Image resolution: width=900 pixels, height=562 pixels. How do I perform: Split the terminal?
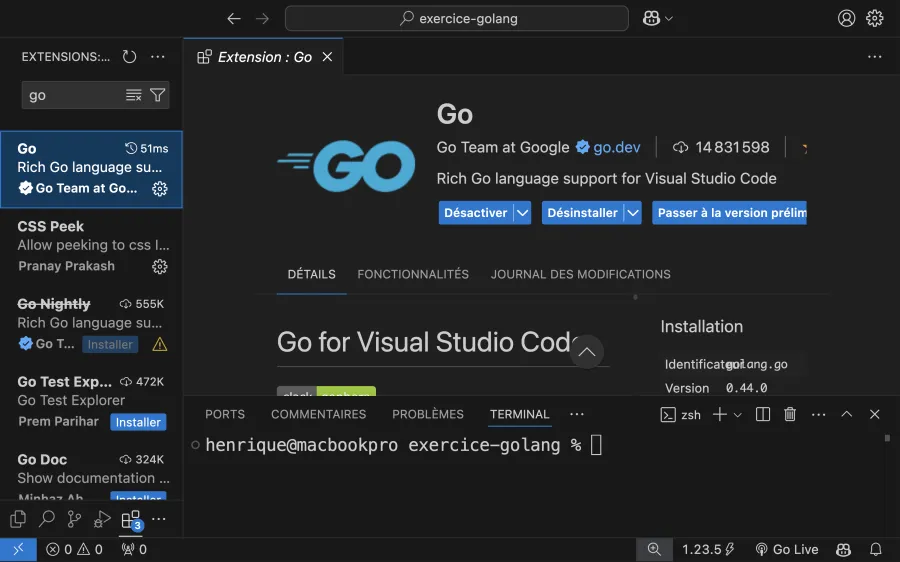tap(763, 414)
